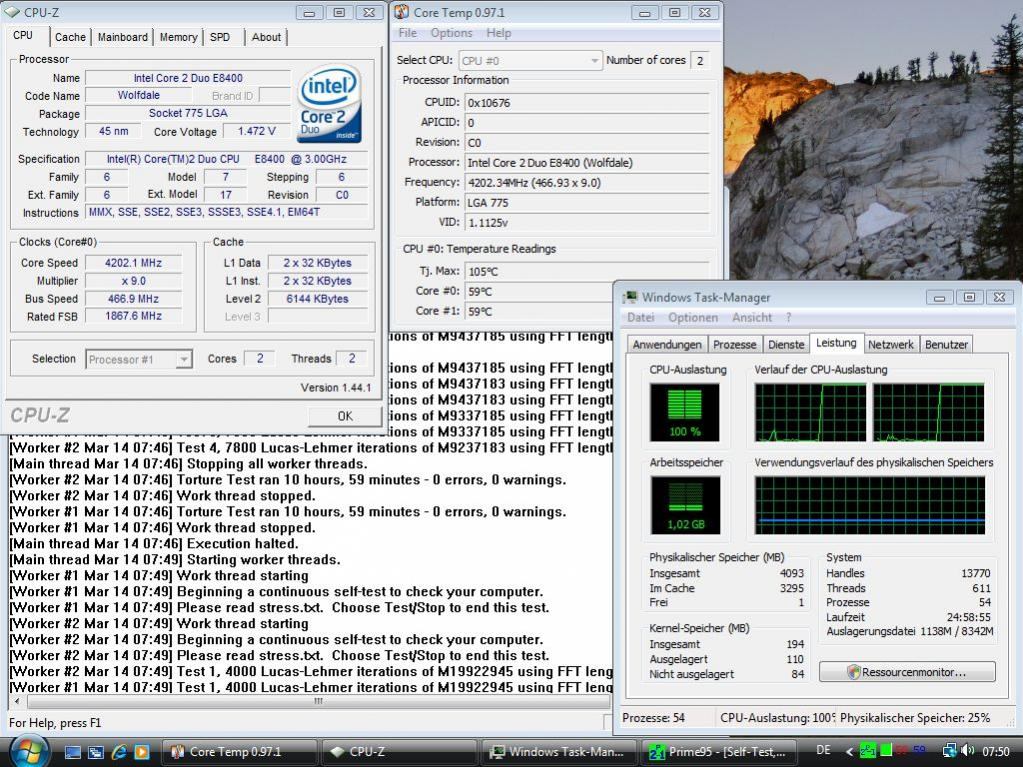The height and width of the screenshot is (767, 1023).
Task: Click the Tj. Max field '105°C'
Action: pos(587,271)
